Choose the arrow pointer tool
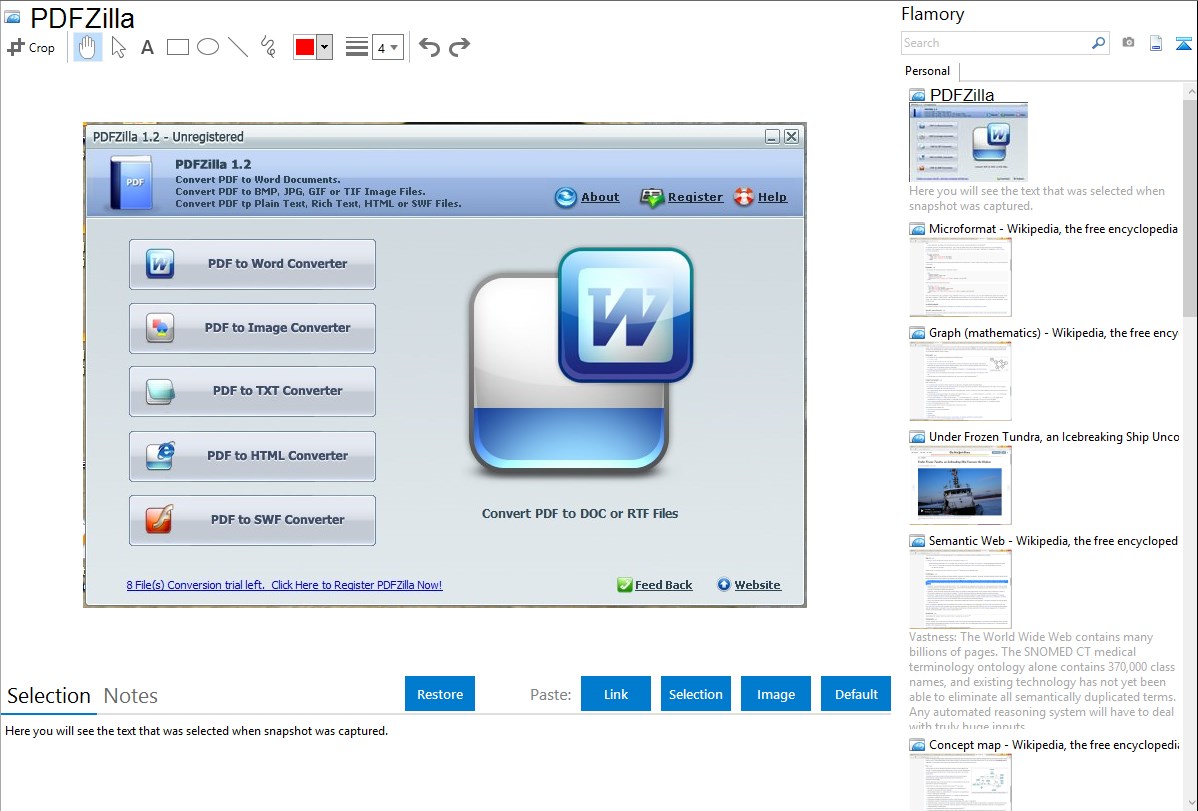Viewport: 1198px width, 811px height. tap(118, 47)
